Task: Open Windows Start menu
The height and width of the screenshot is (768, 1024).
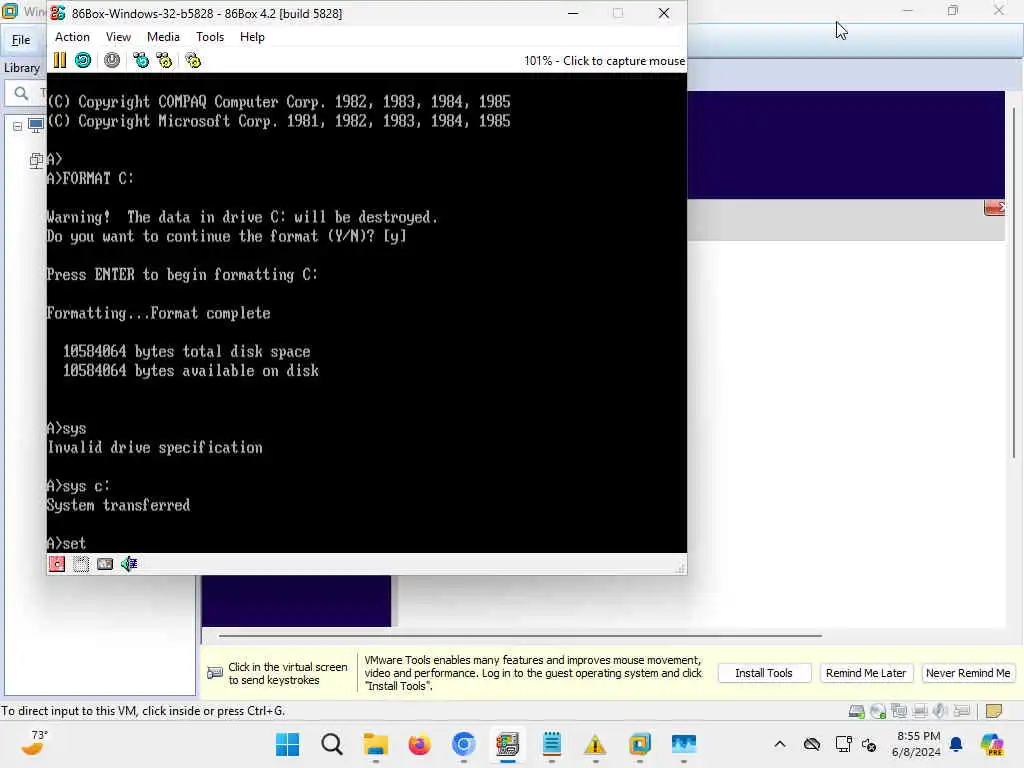Action: pos(287,744)
